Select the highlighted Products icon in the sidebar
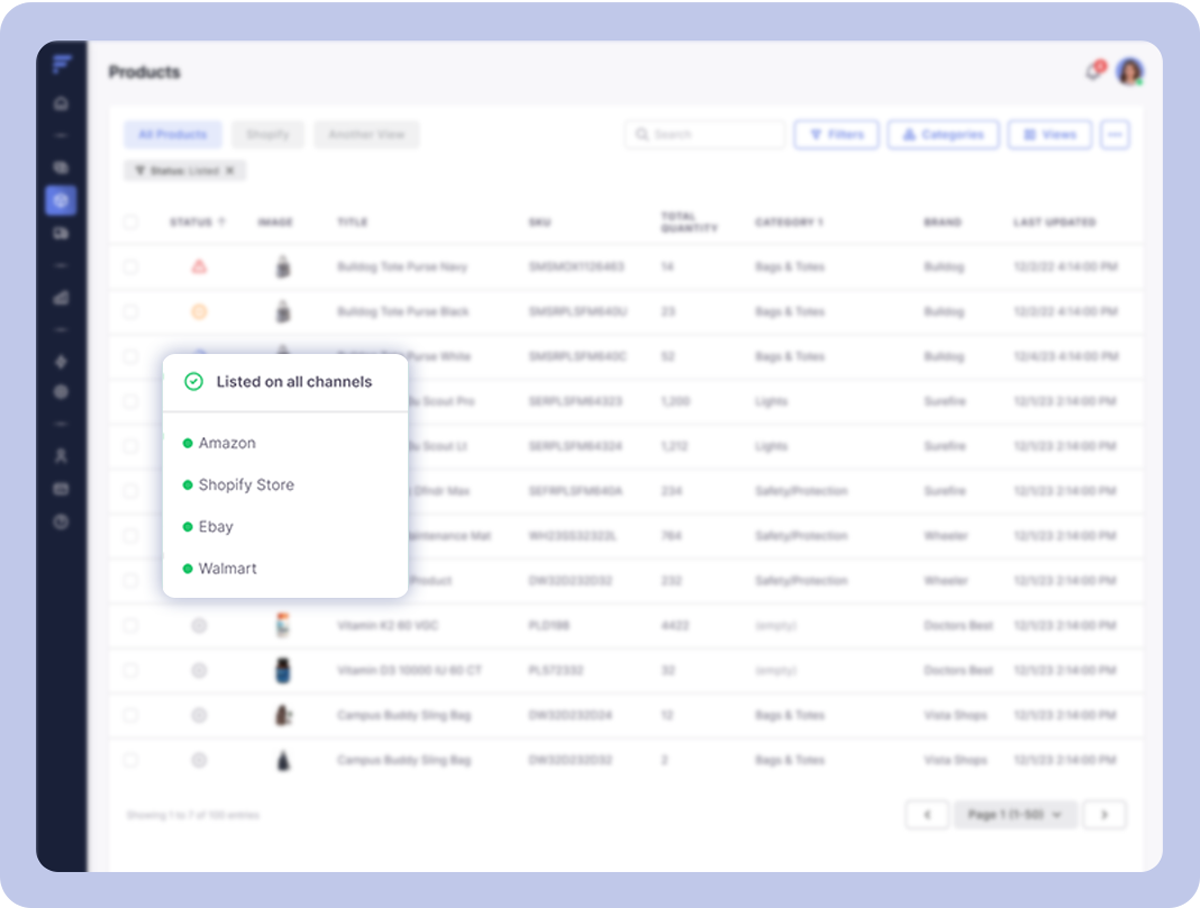The image size is (1200, 908). (61, 200)
